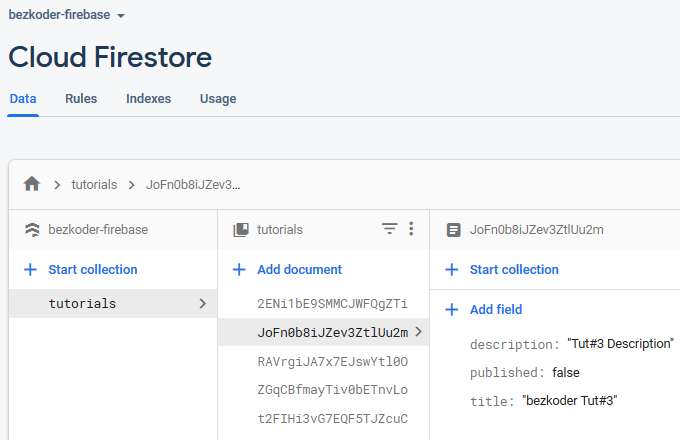Click the home icon in breadcrumb
Viewport: 680px width, 440px height.
32,184
